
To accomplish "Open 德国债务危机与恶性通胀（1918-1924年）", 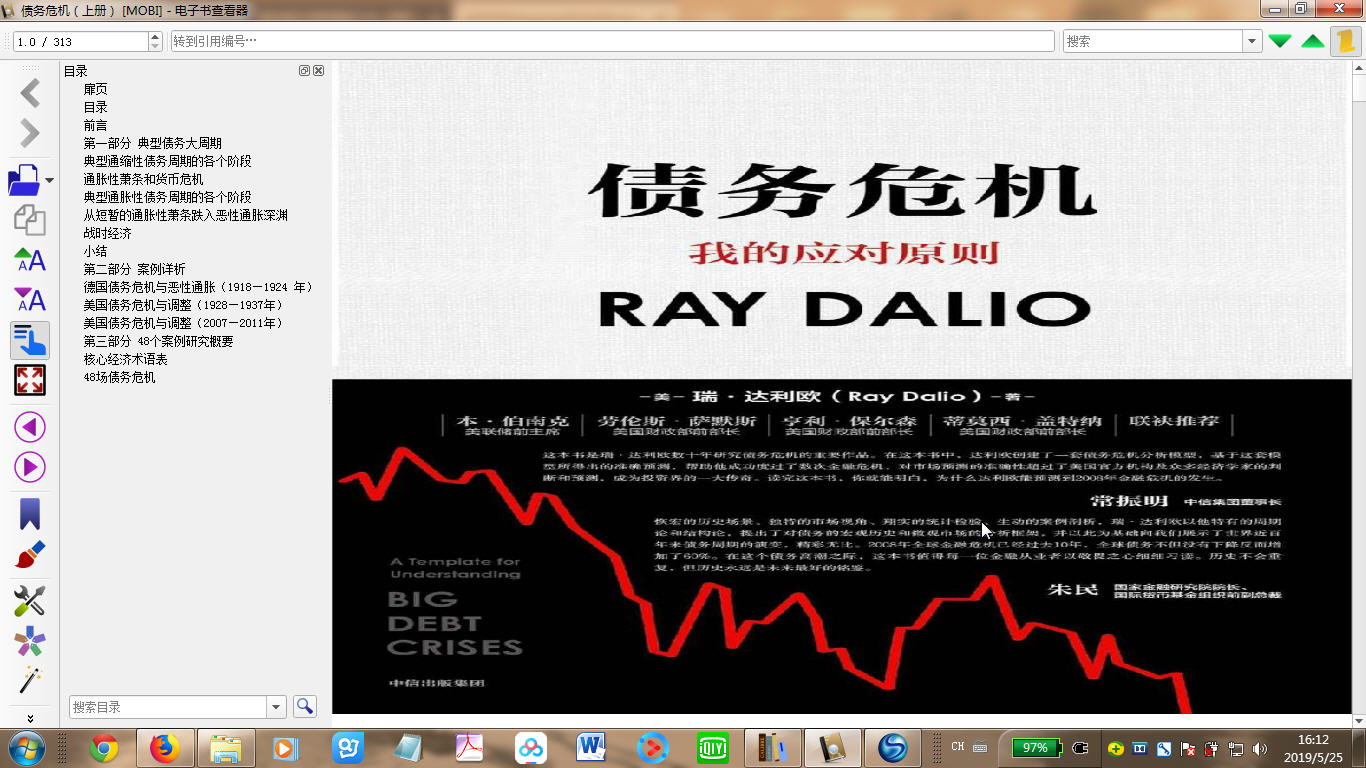I will [x=198, y=287].
